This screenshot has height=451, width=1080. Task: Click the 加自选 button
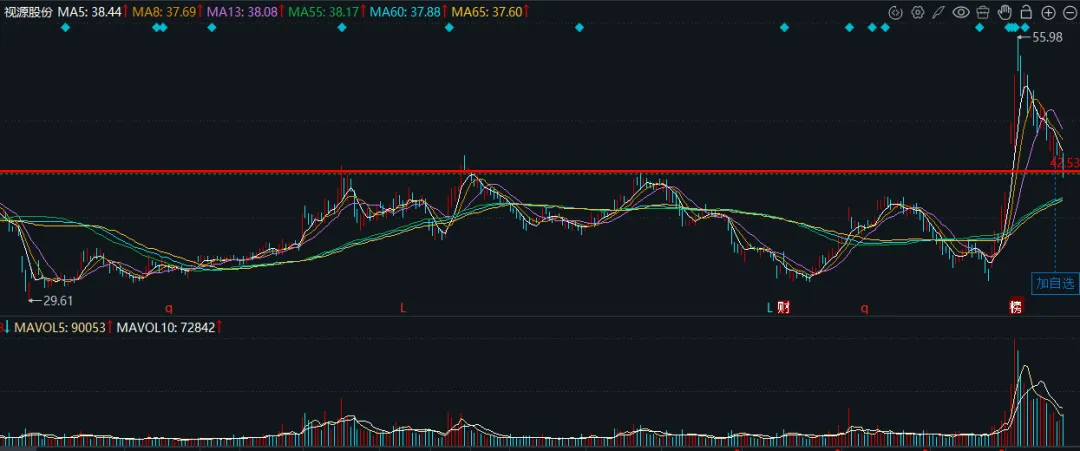[1055, 283]
